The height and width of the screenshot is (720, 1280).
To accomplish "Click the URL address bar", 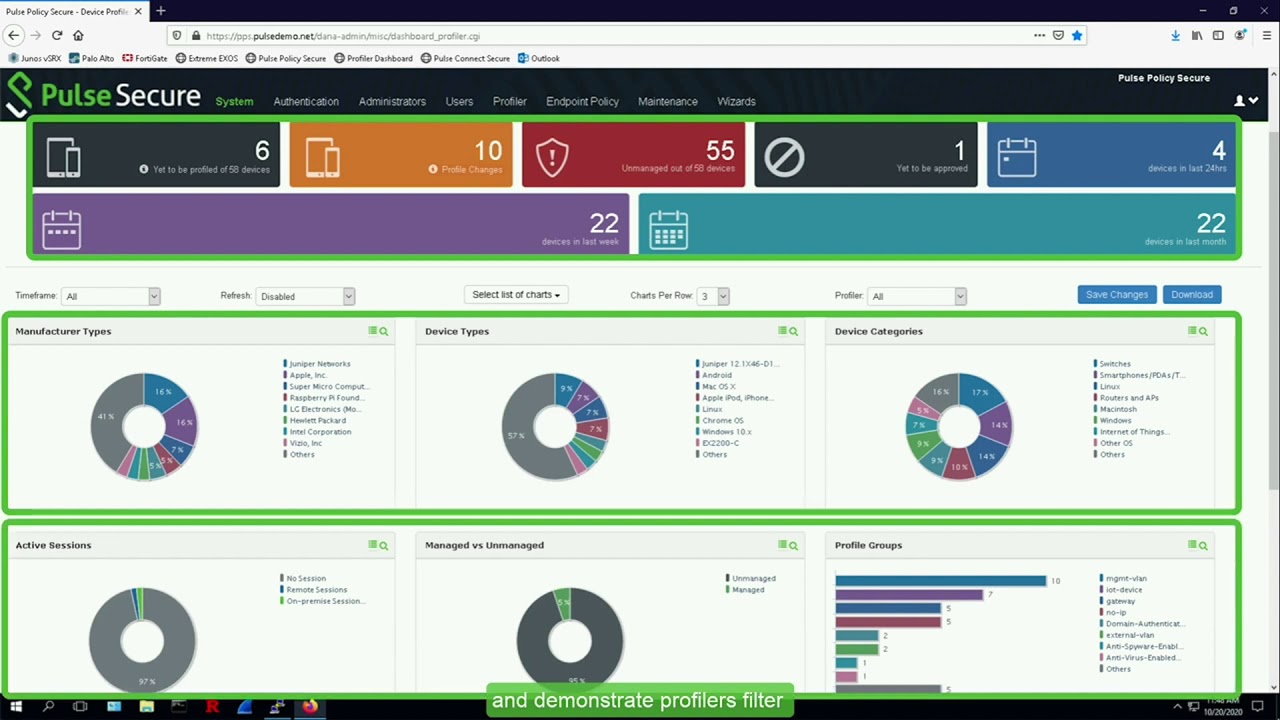I will coord(620,35).
